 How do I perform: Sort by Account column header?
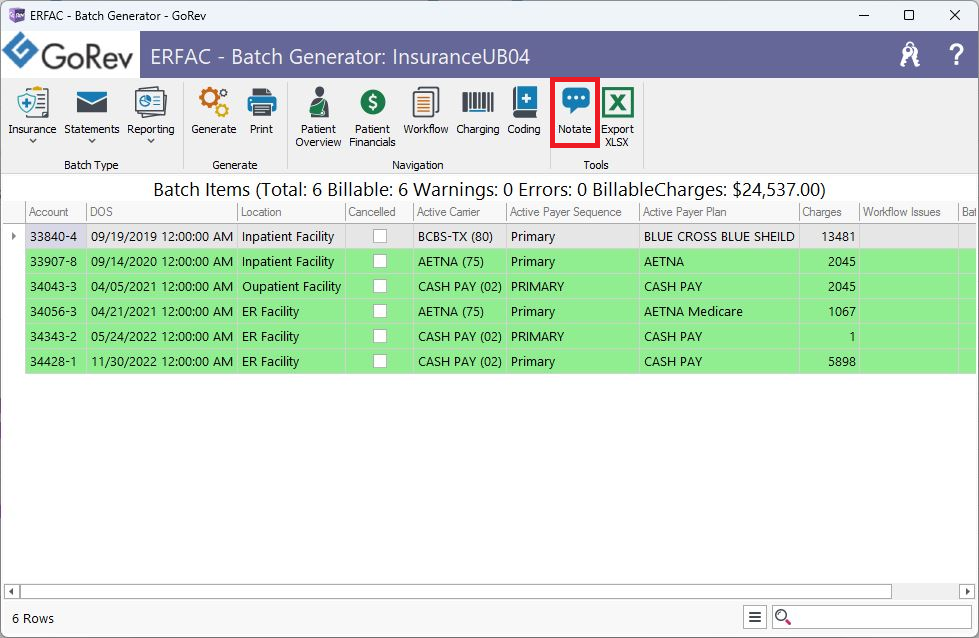(x=56, y=212)
